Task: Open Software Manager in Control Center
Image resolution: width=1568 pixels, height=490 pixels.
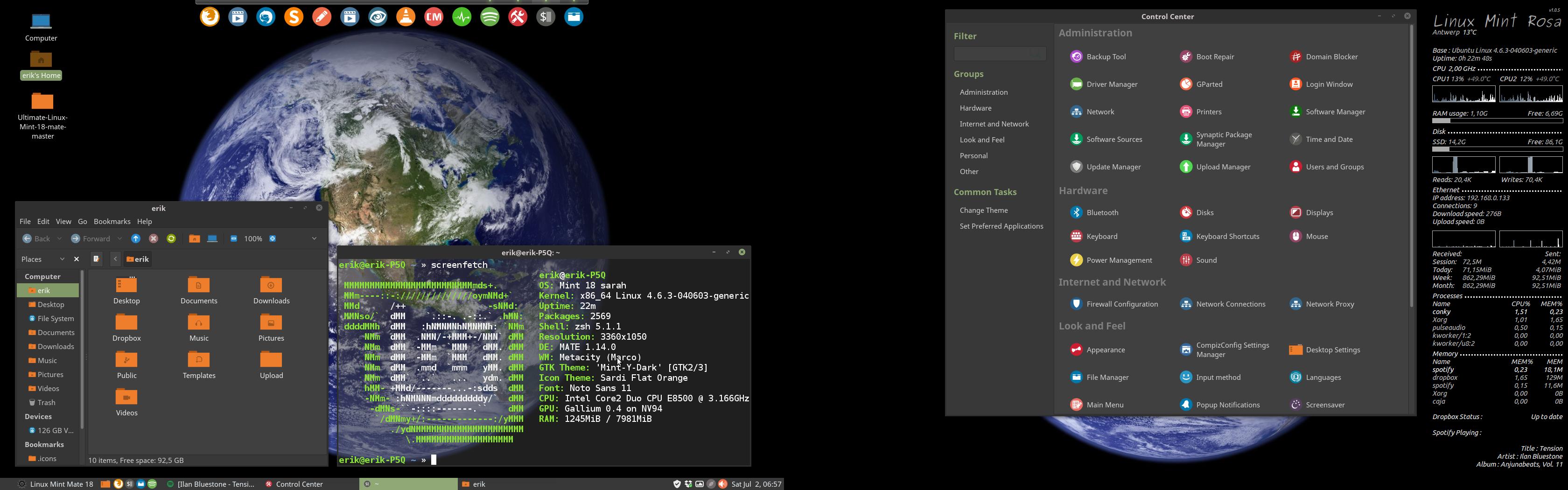Action: pos(1328,112)
